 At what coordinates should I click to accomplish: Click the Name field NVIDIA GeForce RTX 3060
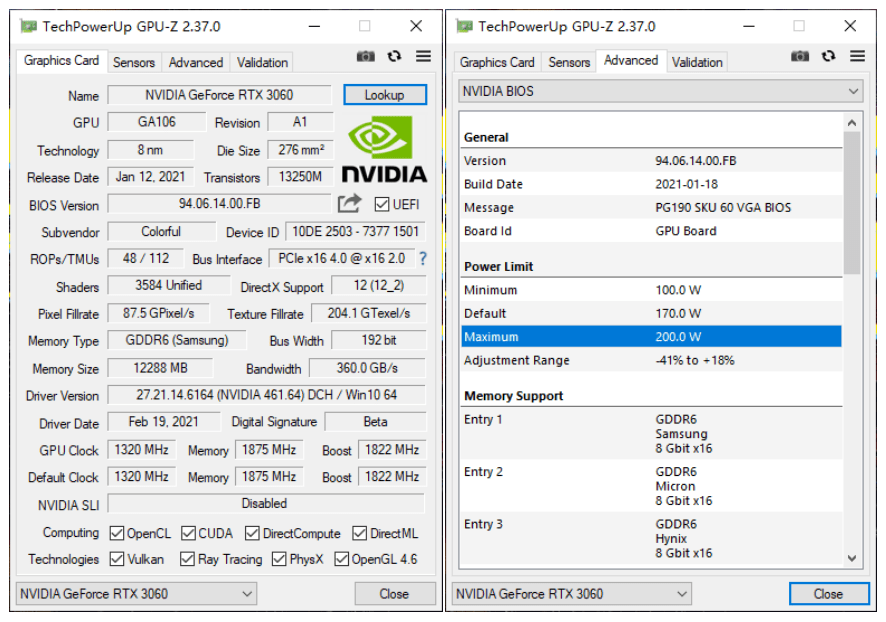point(219,95)
